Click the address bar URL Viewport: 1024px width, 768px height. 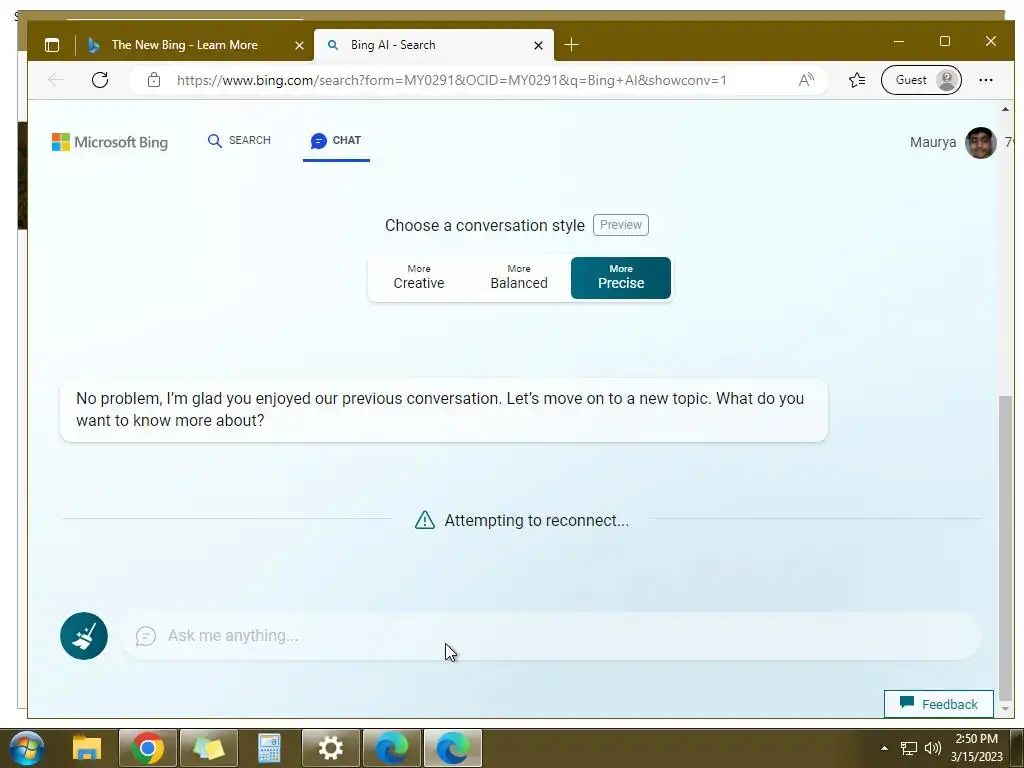(x=451, y=80)
